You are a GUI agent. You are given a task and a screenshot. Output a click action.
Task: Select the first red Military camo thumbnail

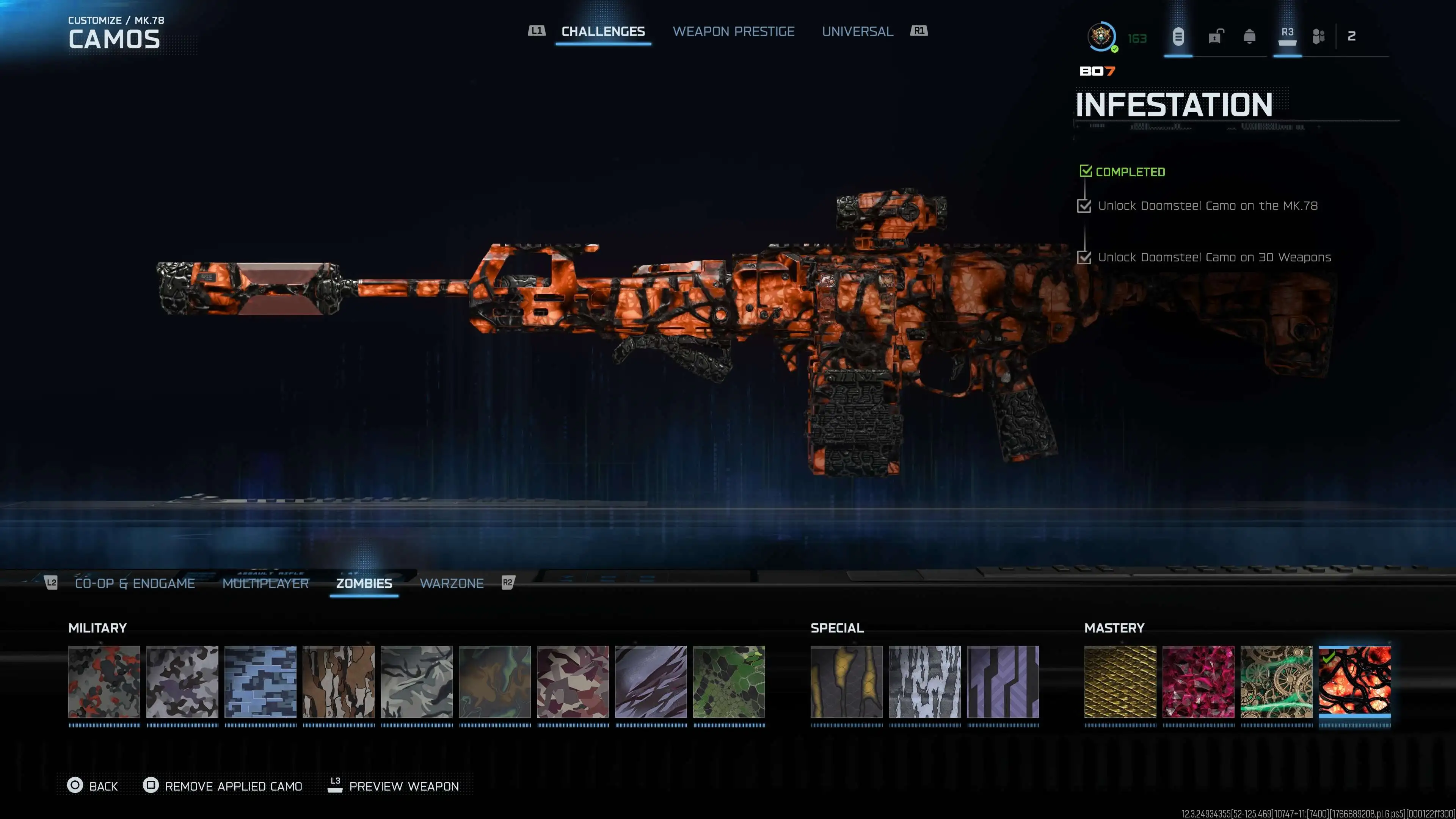(104, 682)
